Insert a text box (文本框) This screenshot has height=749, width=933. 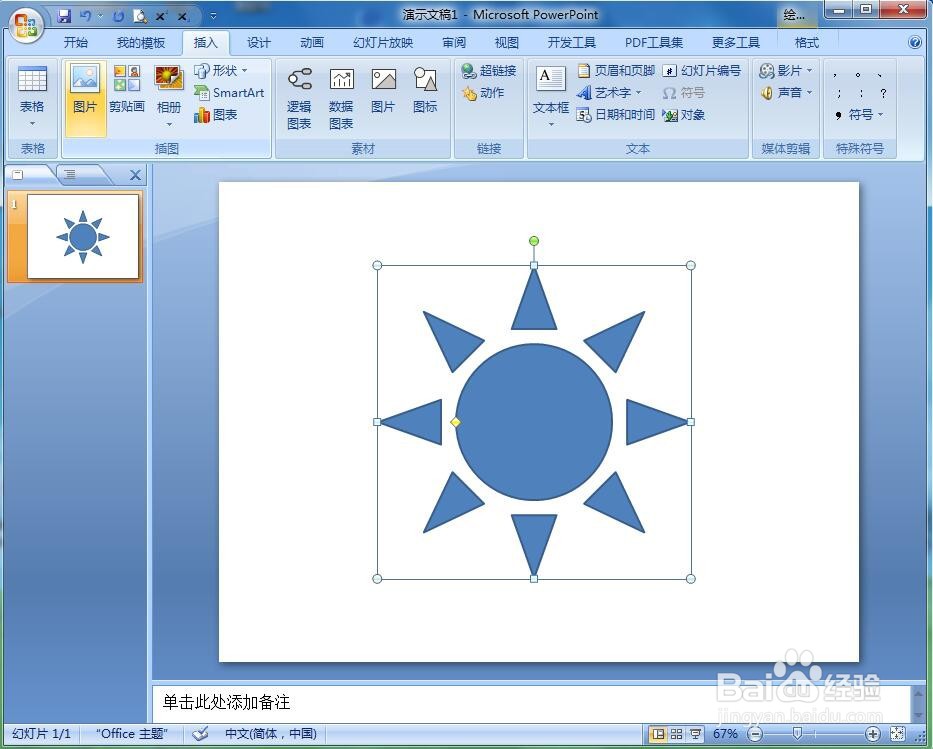pyautogui.click(x=550, y=89)
